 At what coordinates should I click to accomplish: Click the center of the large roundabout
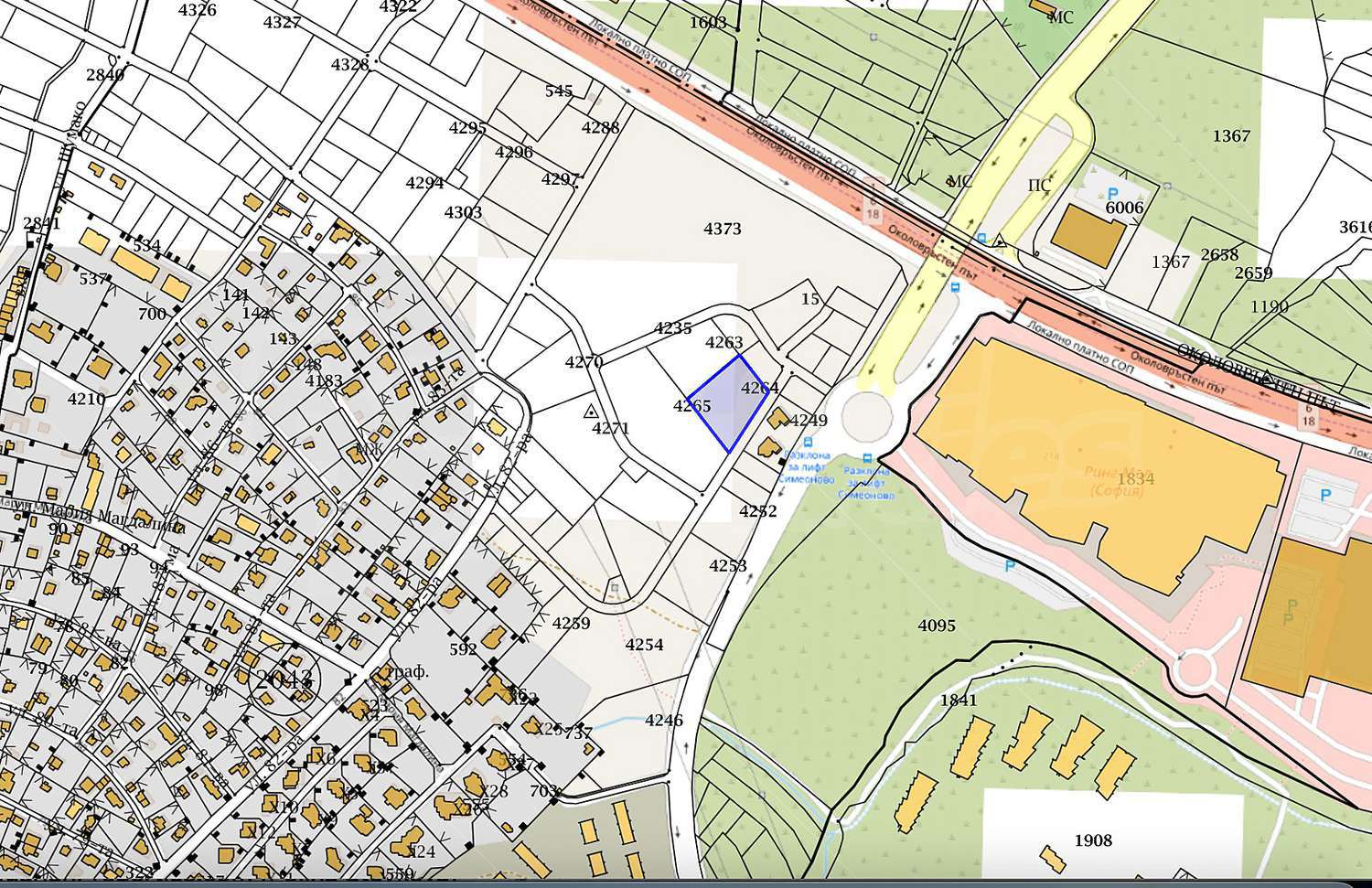click(x=866, y=417)
